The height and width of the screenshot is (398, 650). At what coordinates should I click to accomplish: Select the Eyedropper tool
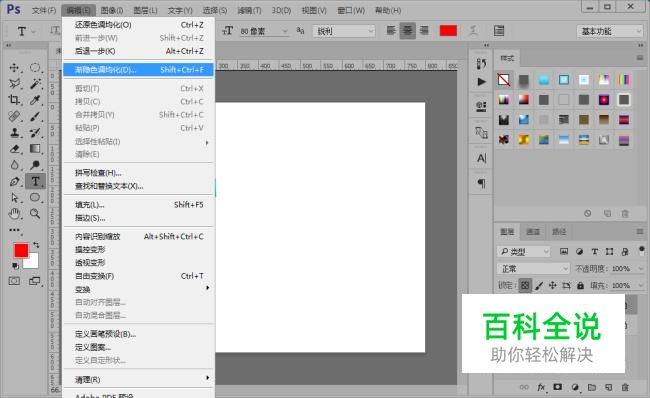tap(35, 100)
